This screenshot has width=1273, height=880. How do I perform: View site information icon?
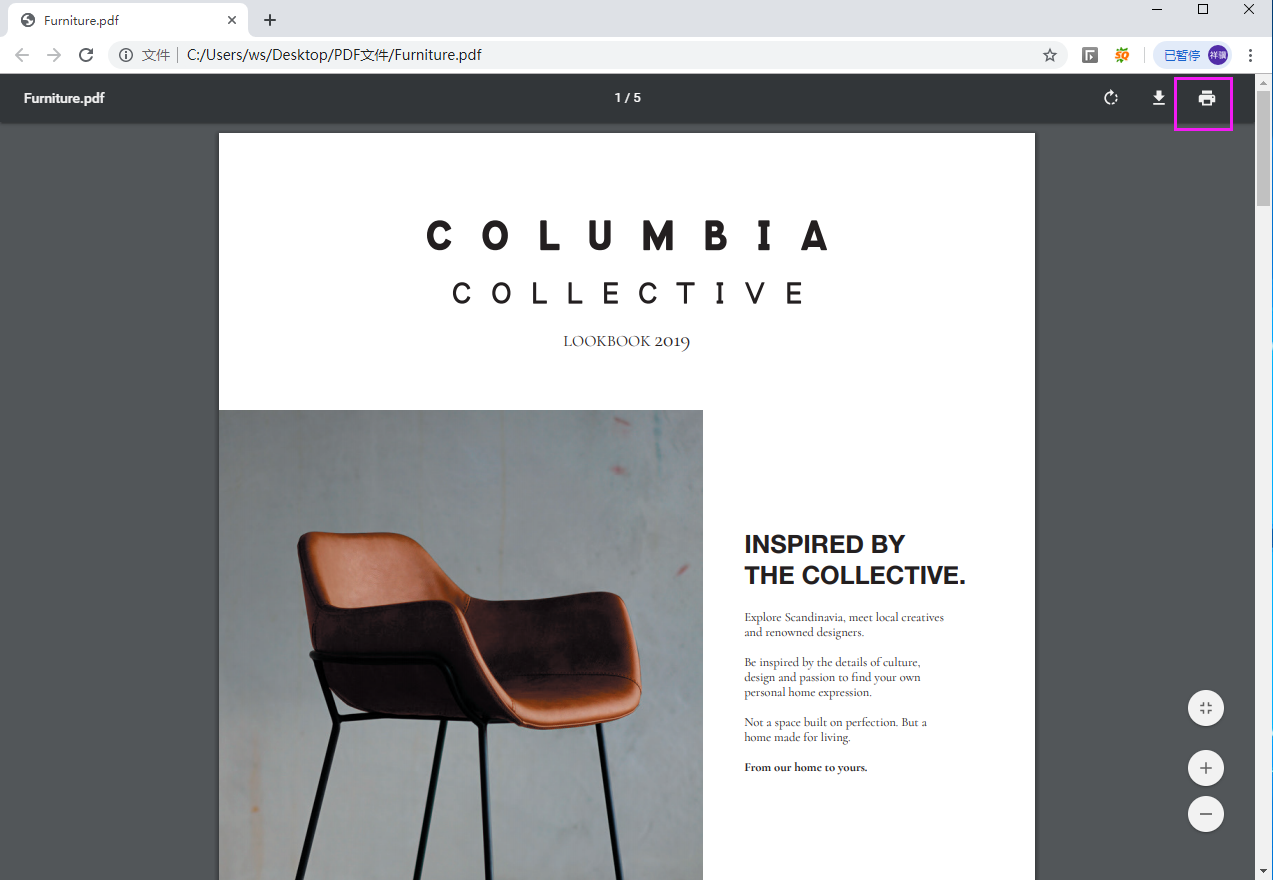(126, 55)
